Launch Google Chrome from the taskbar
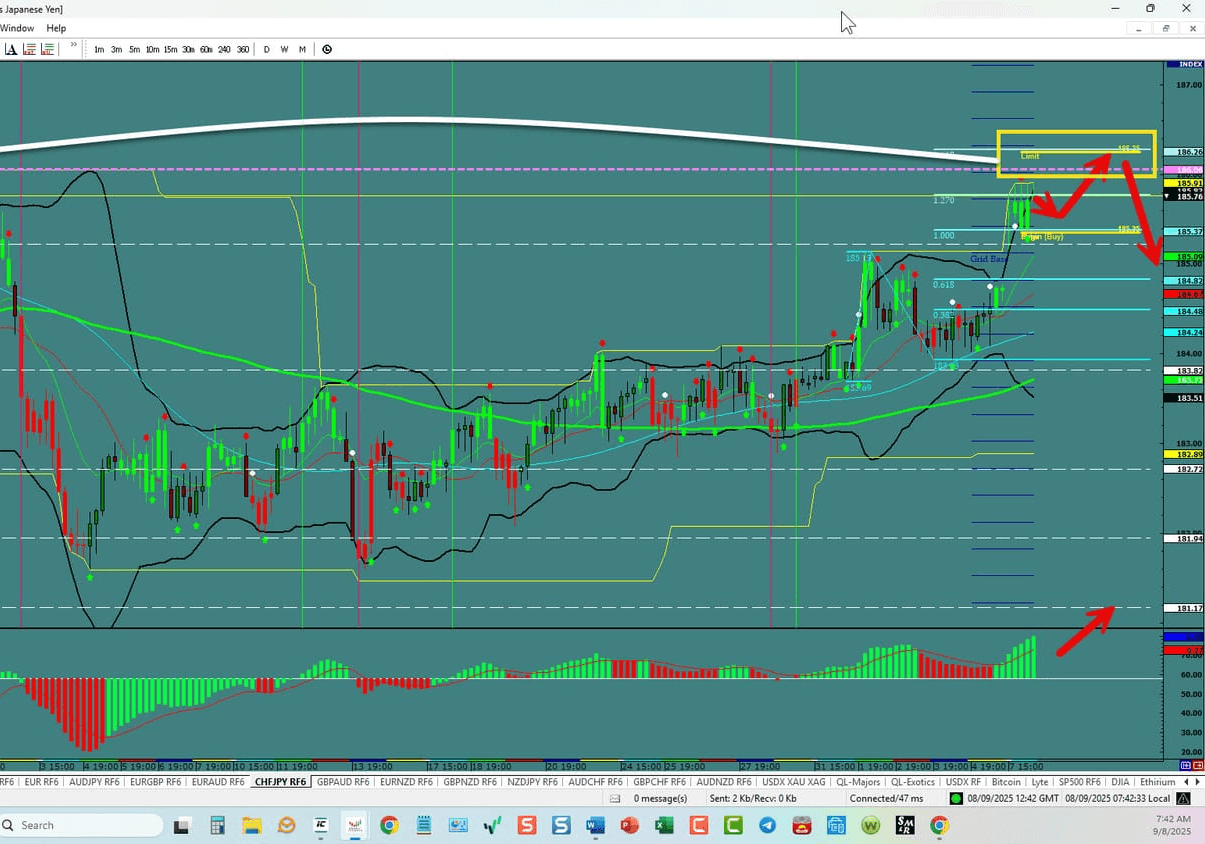This screenshot has width=1205, height=844. 389,825
